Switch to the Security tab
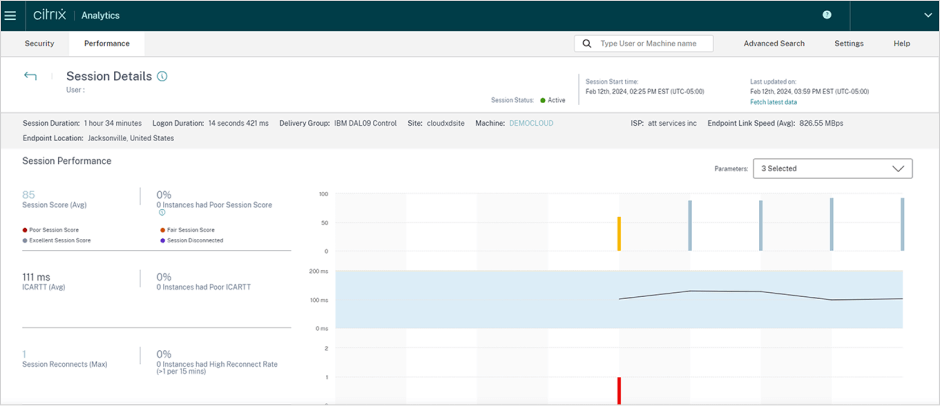The width and height of the screenshot is (940, 406). (x=39, y=44)
